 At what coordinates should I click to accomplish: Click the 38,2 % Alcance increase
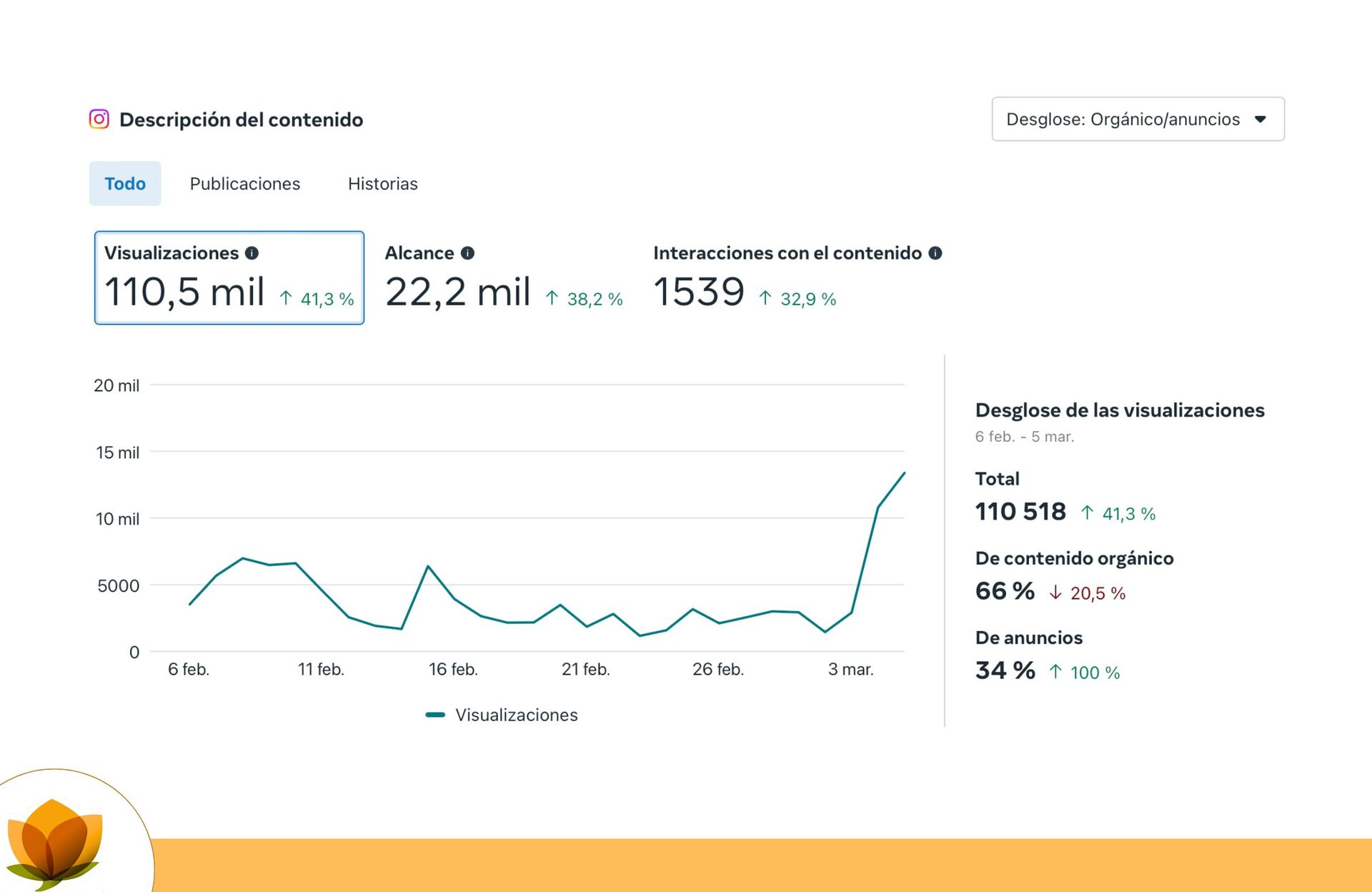(x=584, y=299)
